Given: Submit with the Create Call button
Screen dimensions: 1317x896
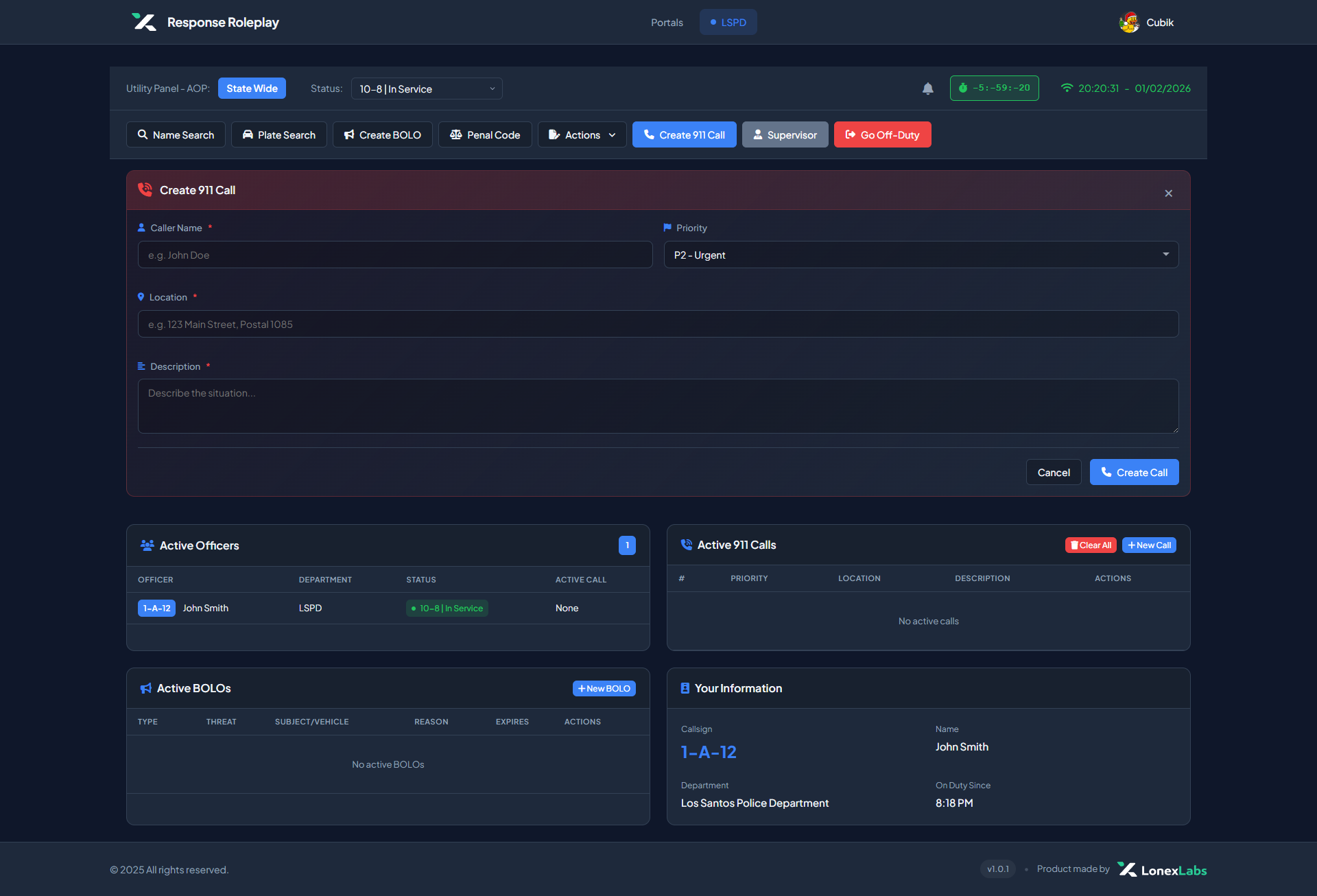Looking at the screenshot, I should click(1135, 472).
